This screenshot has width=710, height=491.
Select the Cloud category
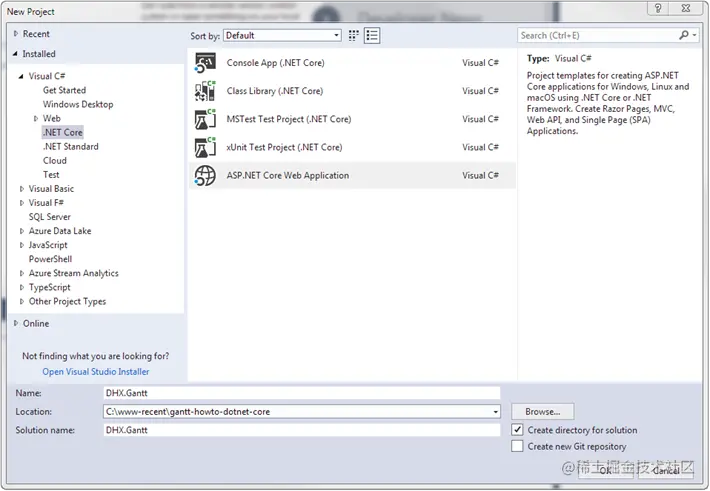[x=55, y=160]
